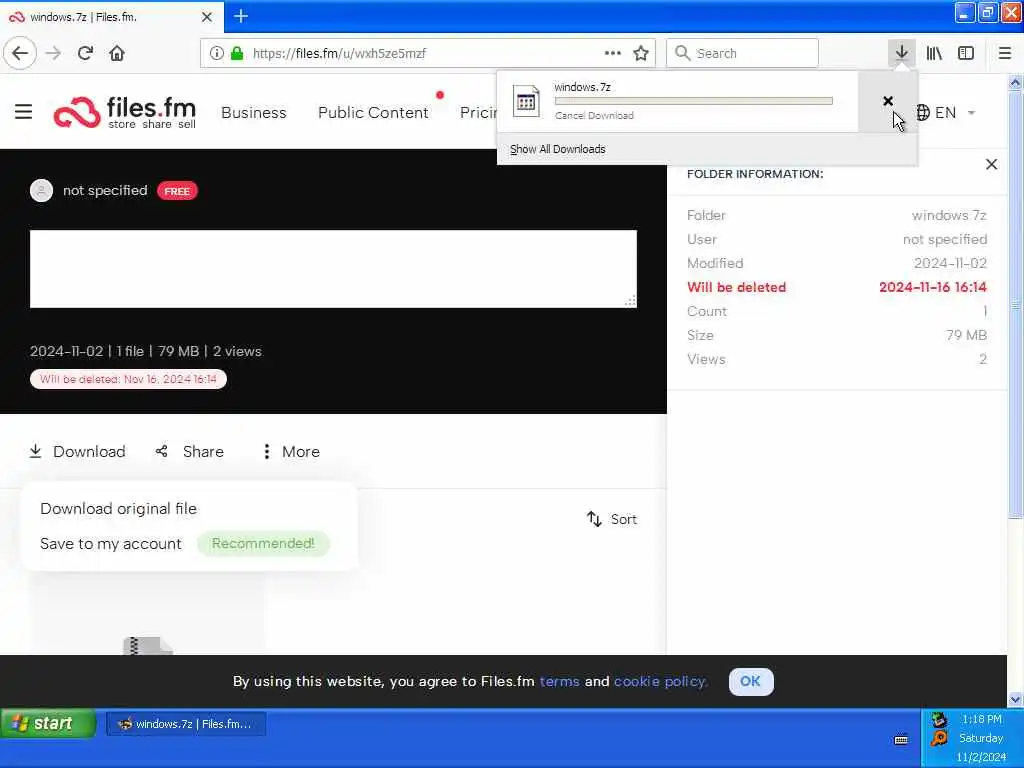The height and width of the screenshot is (768, 1024).
Task: Open the browser home page
Action: [117, 53]
